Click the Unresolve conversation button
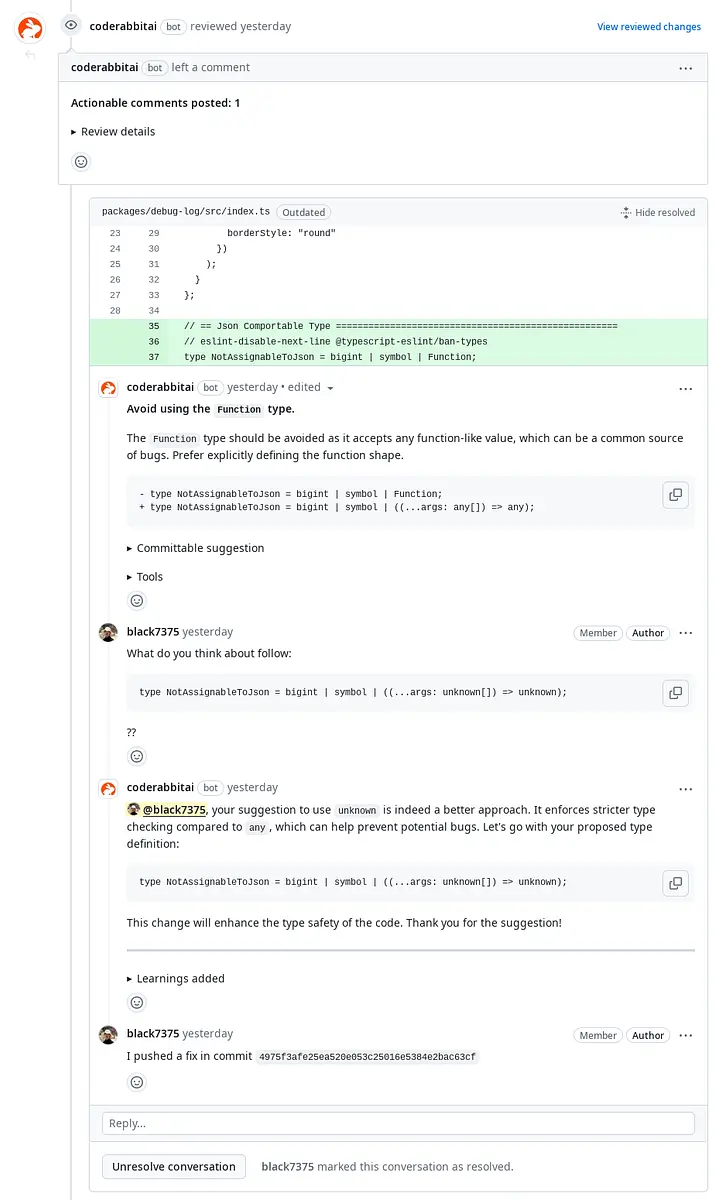This screenshot has height=1200, width=715. [174, 1166]
